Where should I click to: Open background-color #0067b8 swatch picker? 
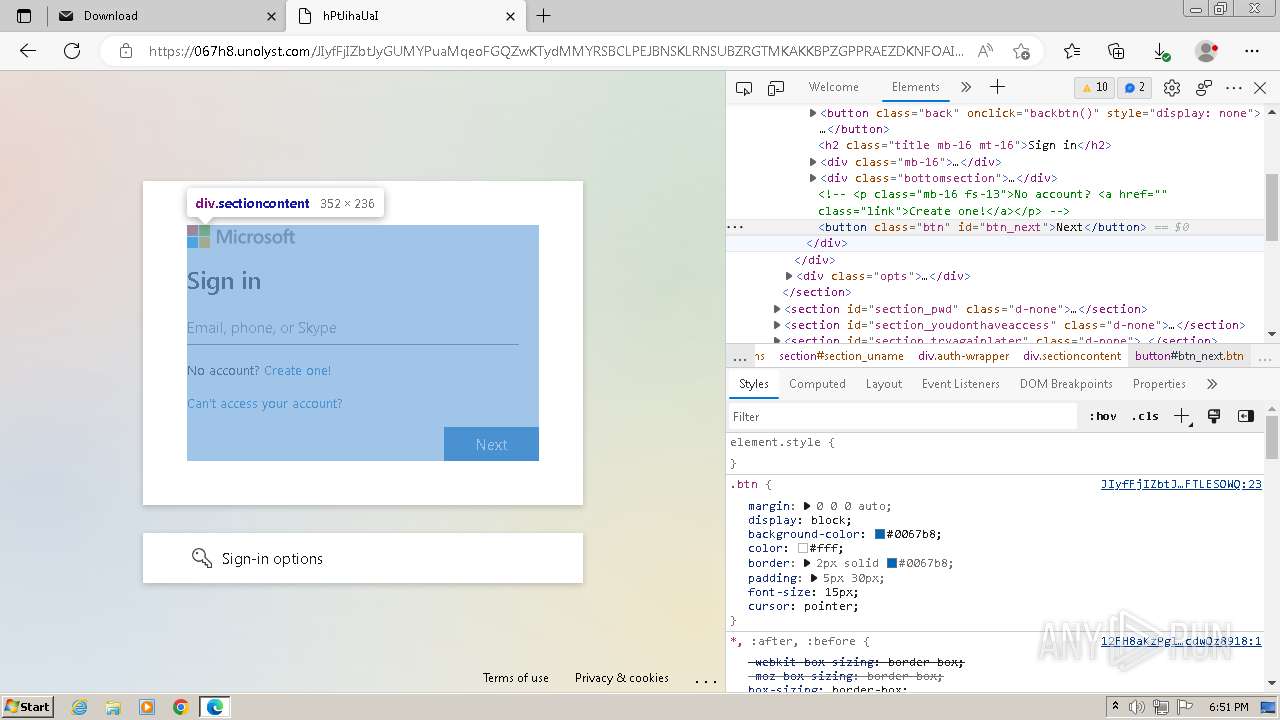[x=880, y=535]
